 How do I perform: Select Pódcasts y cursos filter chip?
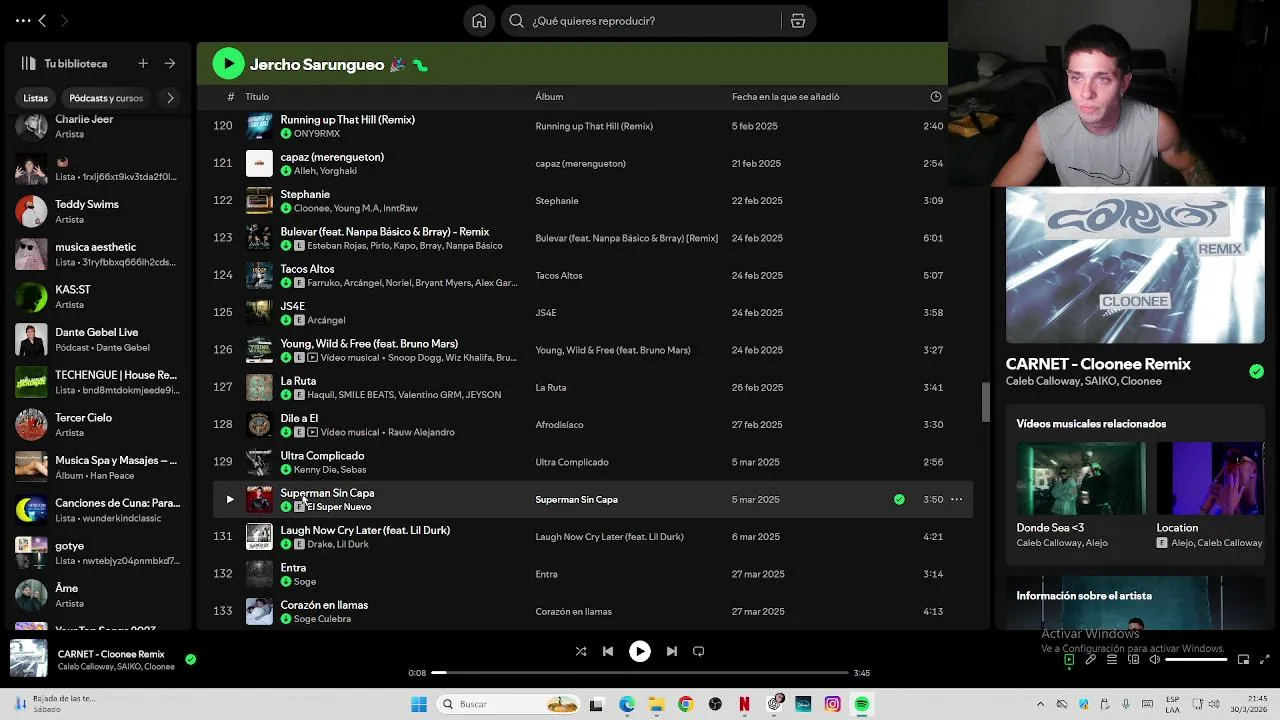click(x=106, y=98)
